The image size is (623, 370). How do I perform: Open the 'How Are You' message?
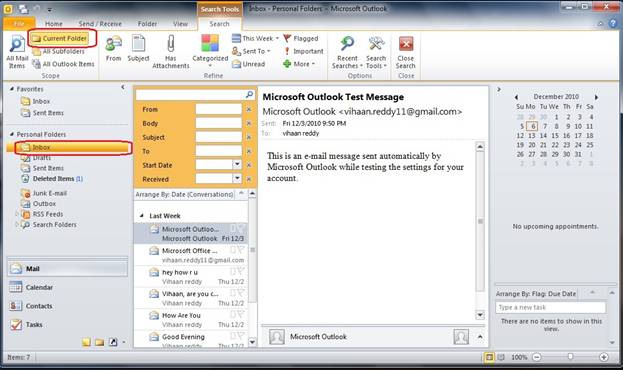(x=190, y=320)
